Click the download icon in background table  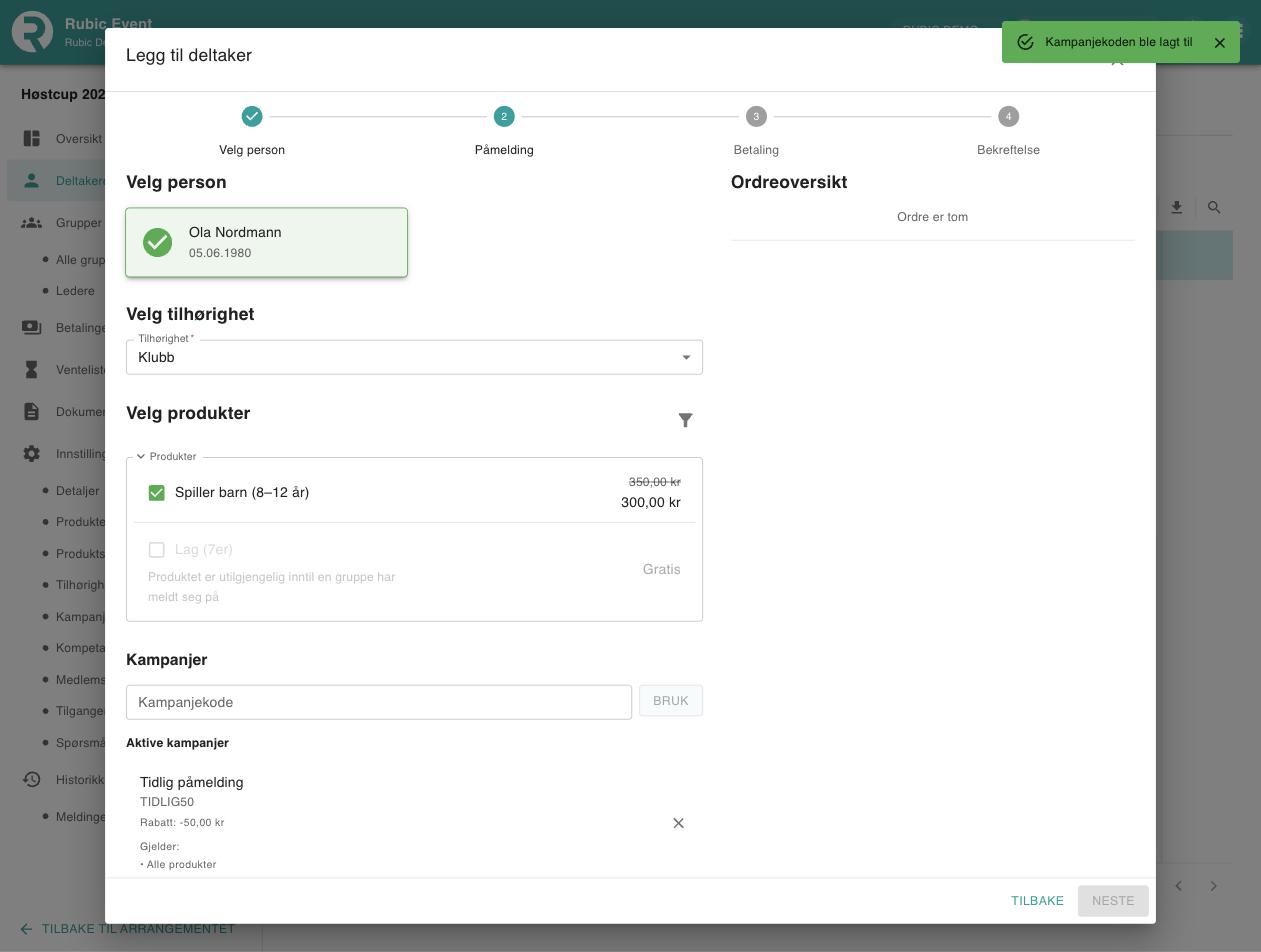[x=1176, y=207]
